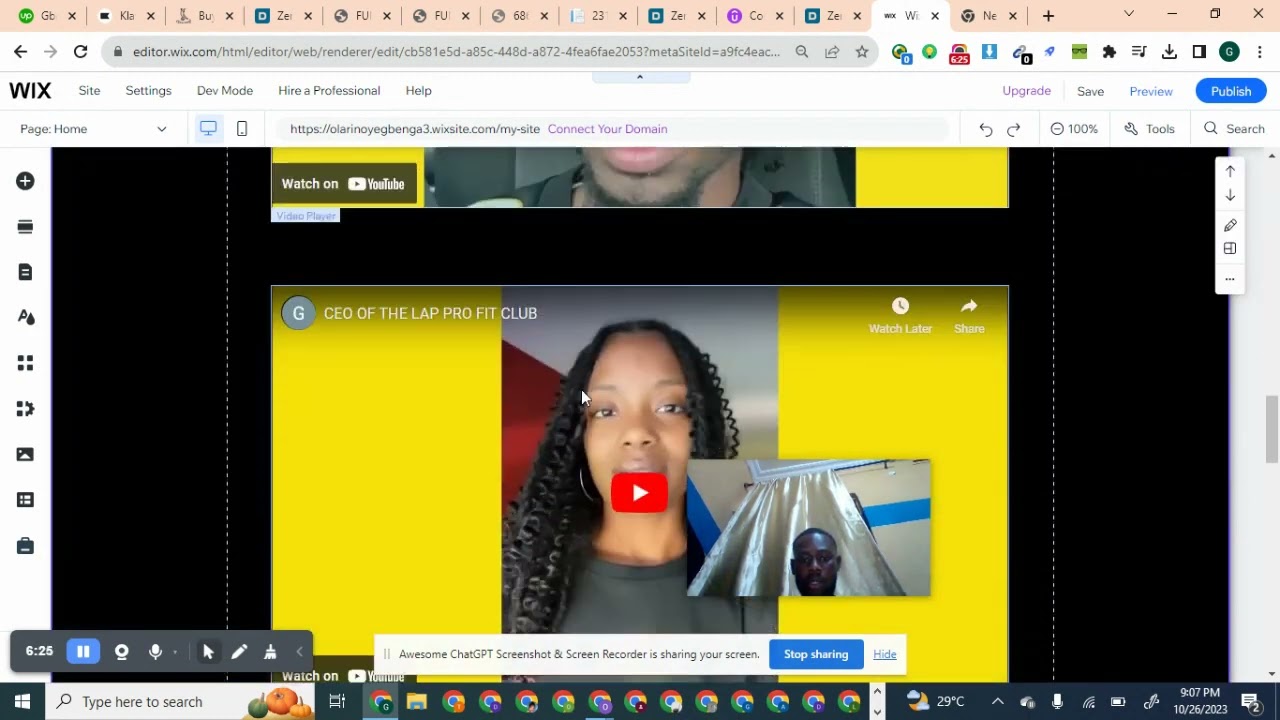Open the Settings menu
Image resolution: width=1280 pixels, height=720 pixels.
coord(148,90)
